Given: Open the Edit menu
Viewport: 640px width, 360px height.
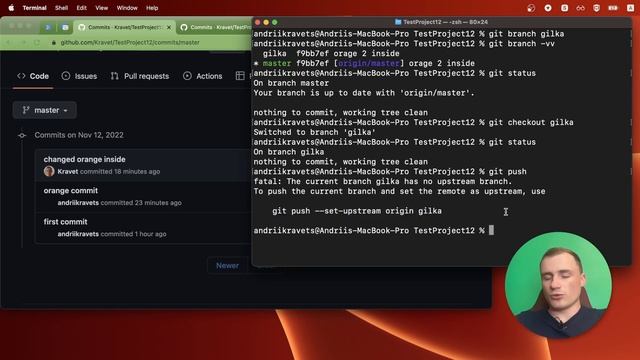Looking at the screenshot, I should pyautogui.click(x=82, y=8).
